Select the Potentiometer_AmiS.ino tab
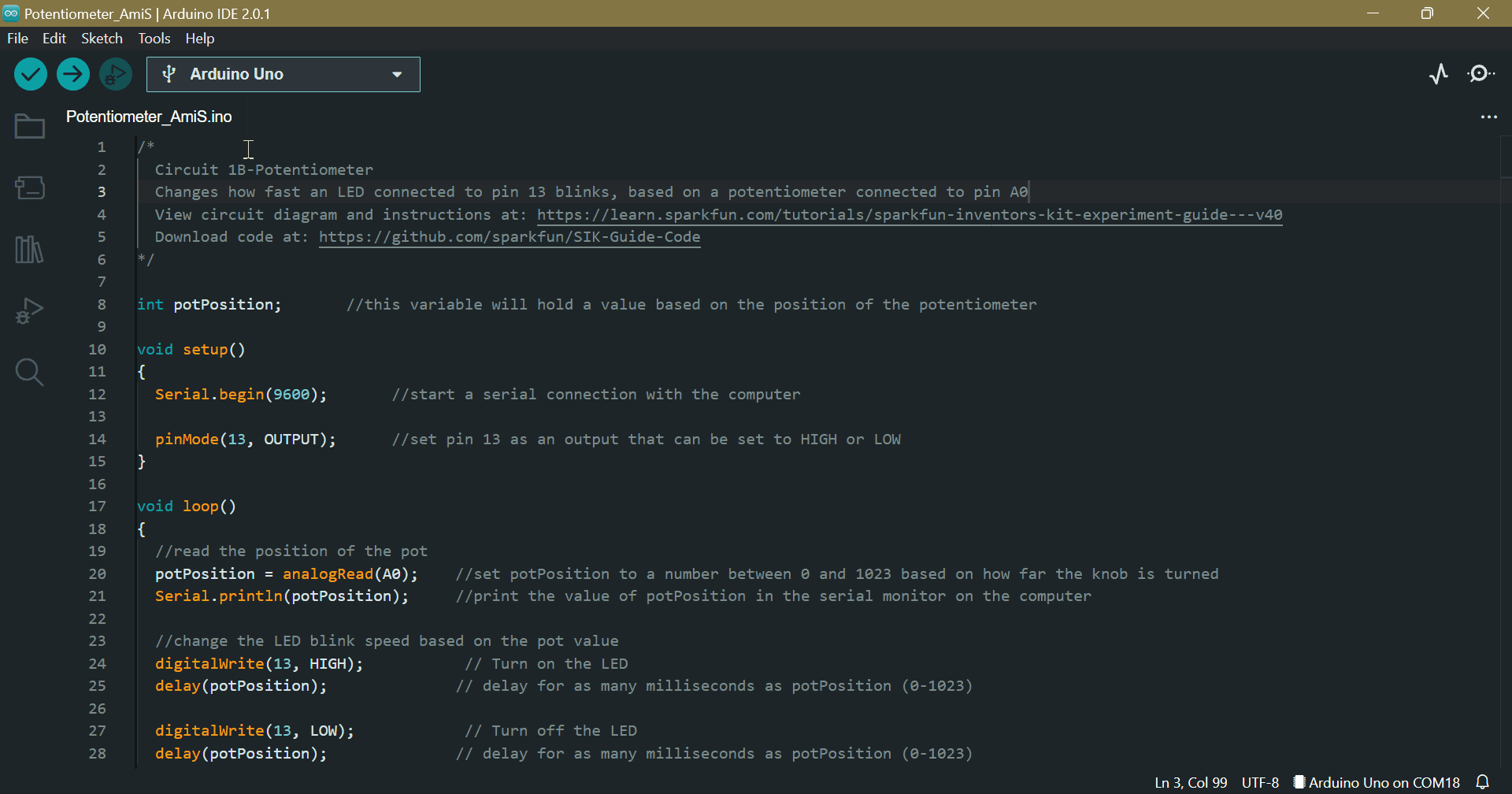The height and width of the screenshot is (794, 1512). 149,117
